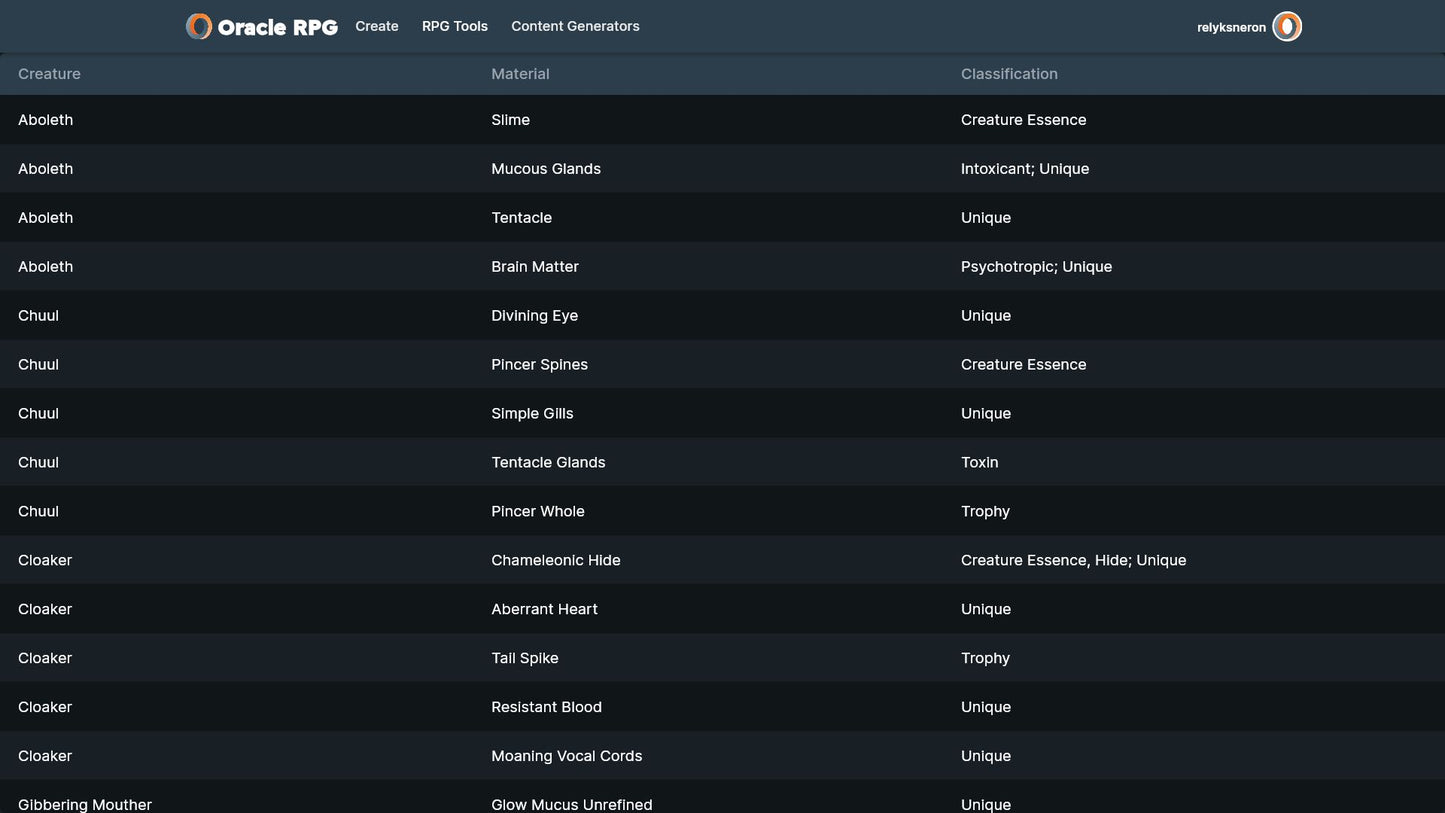Viewport: 1445px width, 813px height.
Task: Click the Gibbering Mouther creature cell
Action: [x=85, y=804]
